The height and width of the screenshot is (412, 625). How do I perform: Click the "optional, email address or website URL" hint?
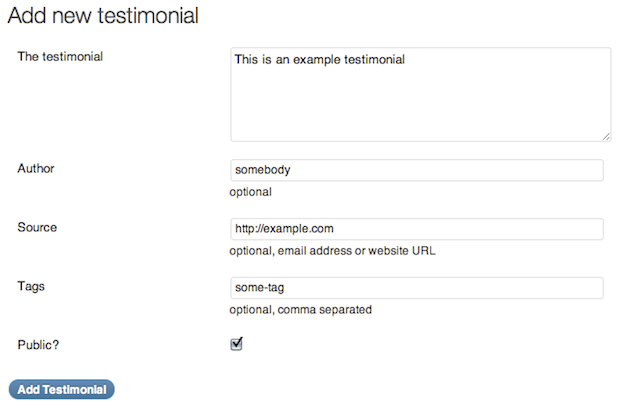[332, 251]
